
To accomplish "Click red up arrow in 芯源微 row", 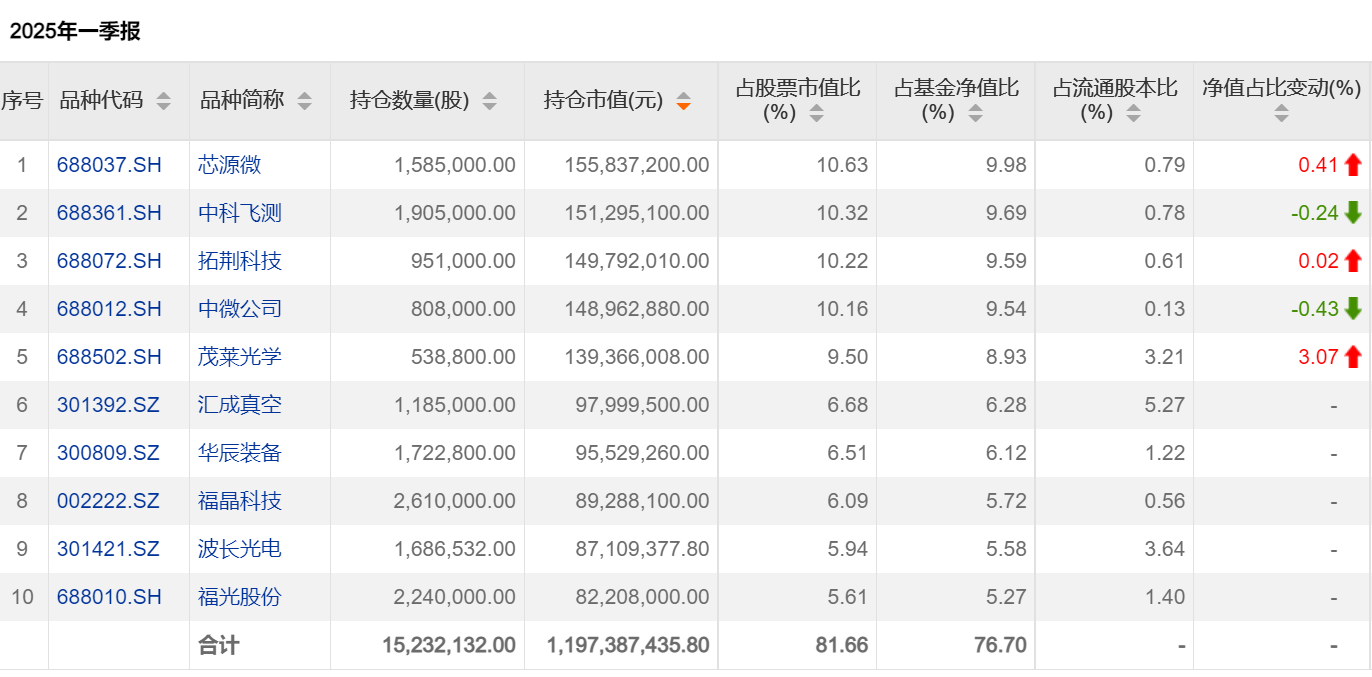I will click(x=1353, y=165).
